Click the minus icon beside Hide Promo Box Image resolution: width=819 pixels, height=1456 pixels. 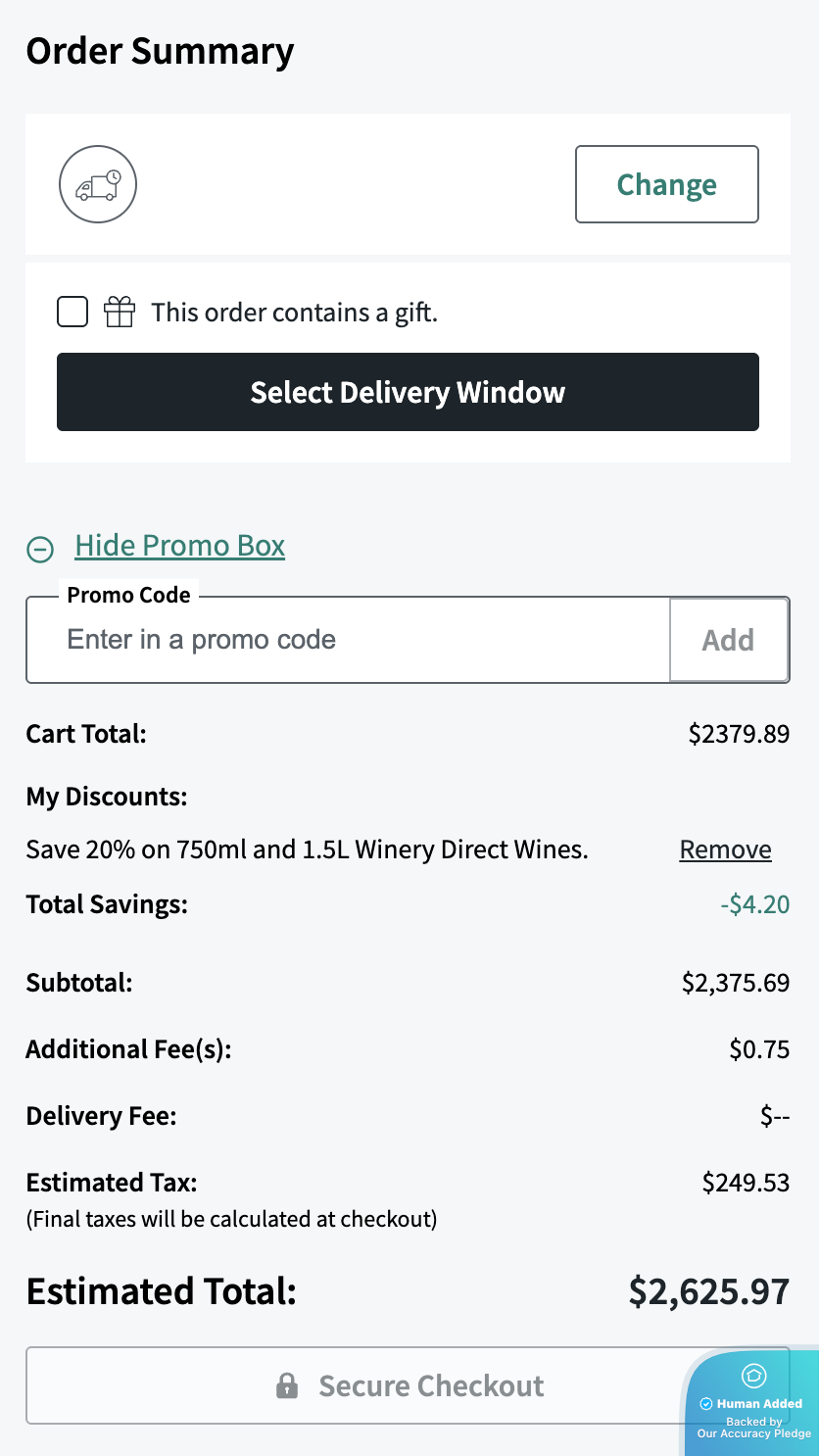(40, 550)
